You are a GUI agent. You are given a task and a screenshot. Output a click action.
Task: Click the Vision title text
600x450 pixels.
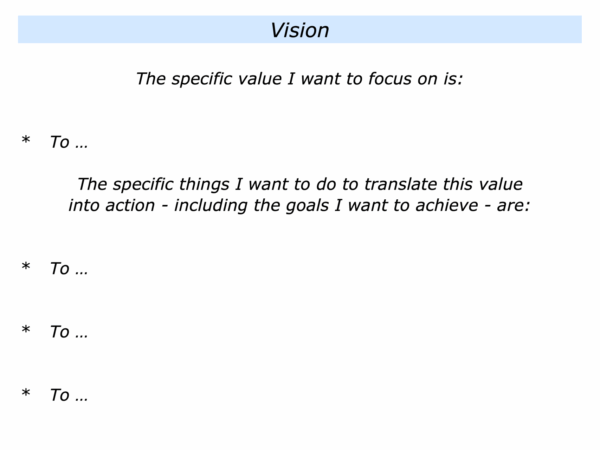(300, 30)
